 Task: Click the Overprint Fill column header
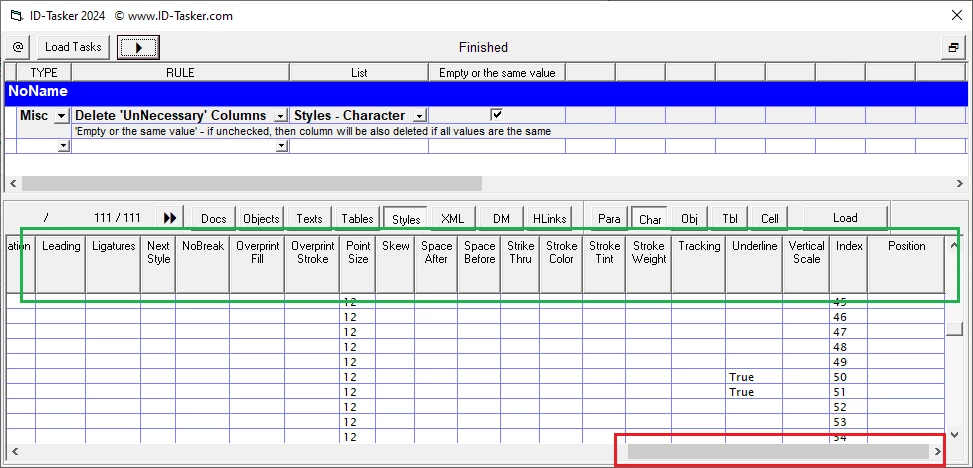tap(258, 264)
